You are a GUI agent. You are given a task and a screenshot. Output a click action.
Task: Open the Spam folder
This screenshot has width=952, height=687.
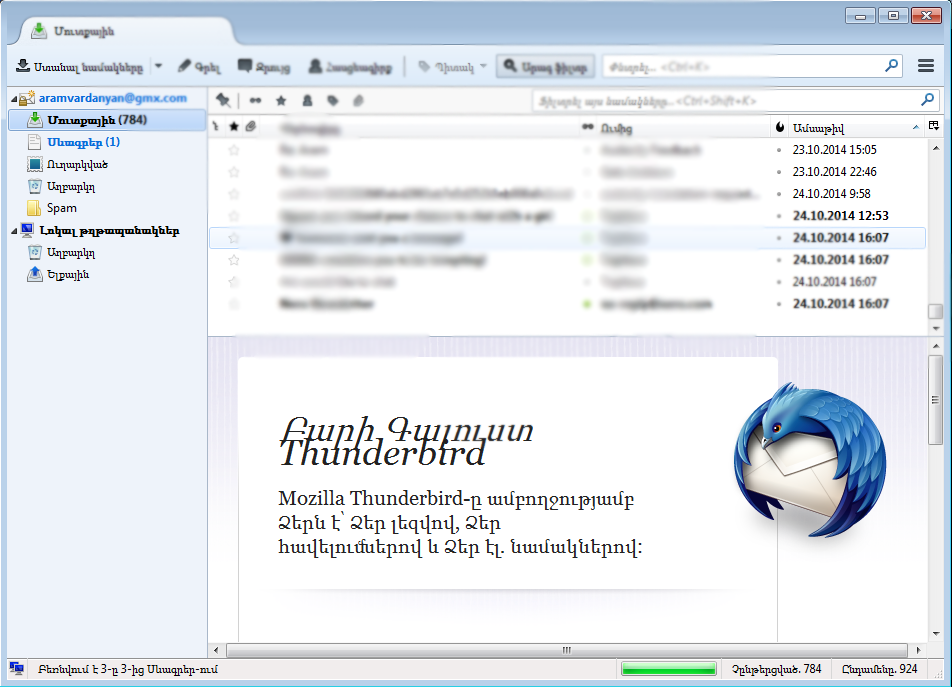61,208
